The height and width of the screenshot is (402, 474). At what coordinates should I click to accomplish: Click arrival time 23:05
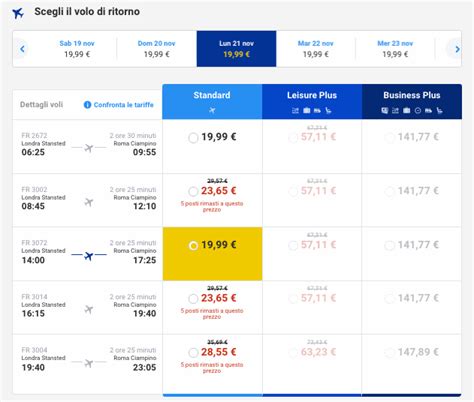tap(144, 367)
